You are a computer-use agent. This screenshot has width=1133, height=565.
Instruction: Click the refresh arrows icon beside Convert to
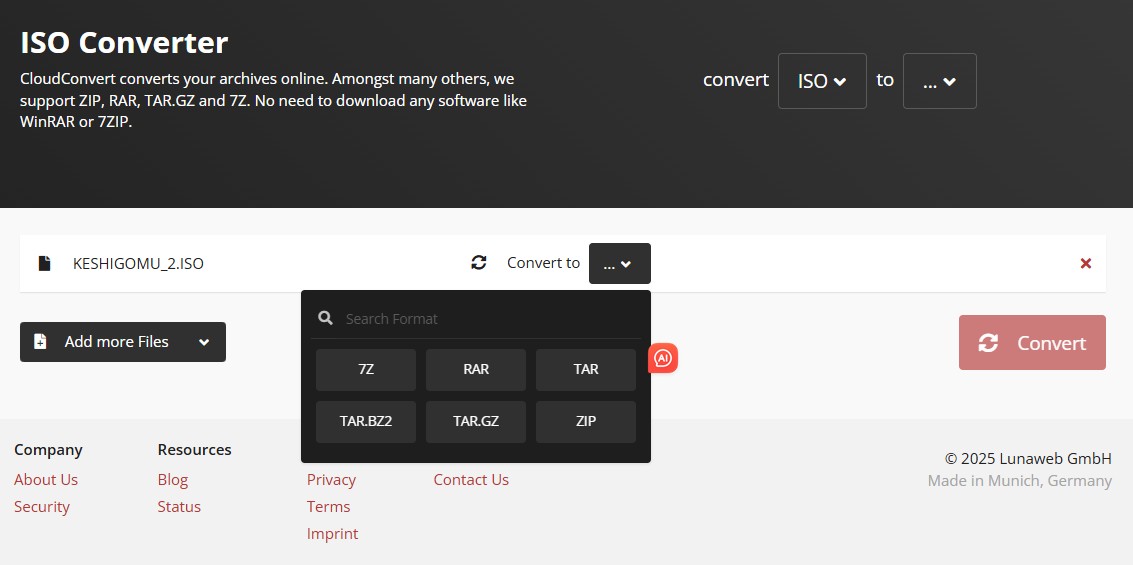[478, 263]
